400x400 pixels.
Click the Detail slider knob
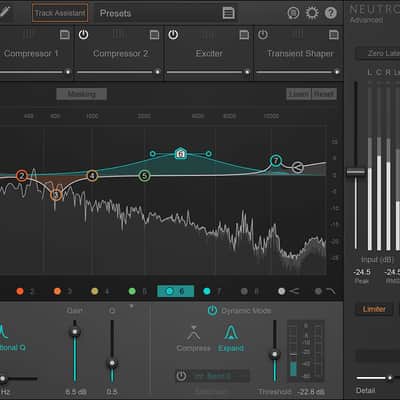(390, 378)
